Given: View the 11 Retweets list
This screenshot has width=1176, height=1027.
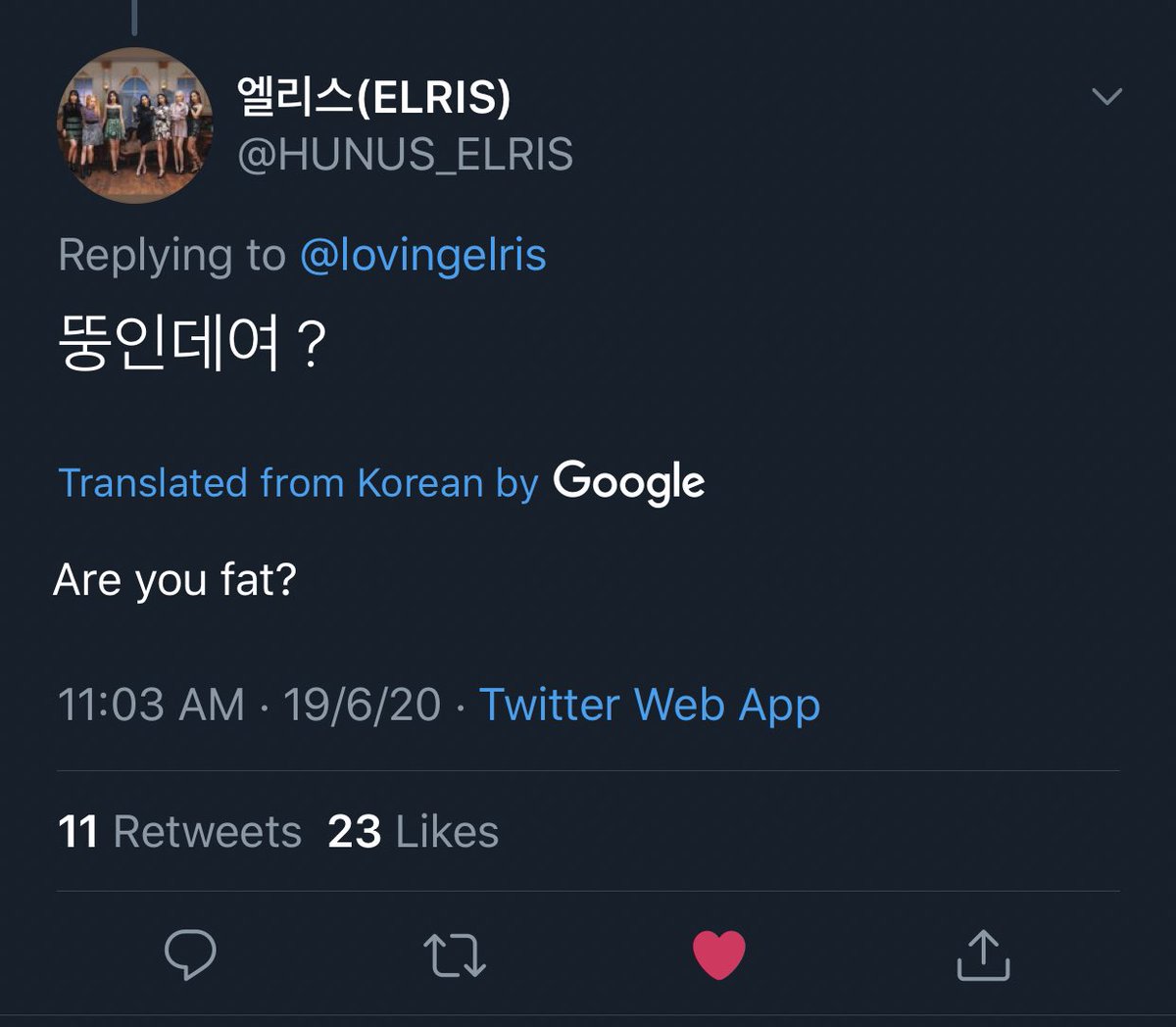Looking at the screenshot, I should click(179, 832).
